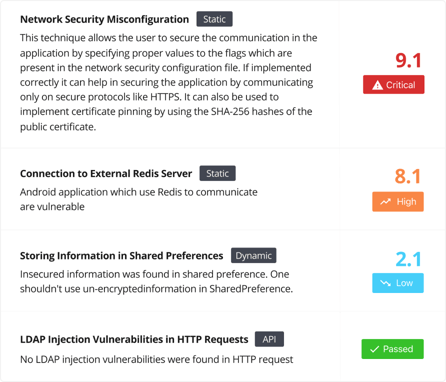
Task: Select the green Passed status badge
Action: tap(393, 349)
